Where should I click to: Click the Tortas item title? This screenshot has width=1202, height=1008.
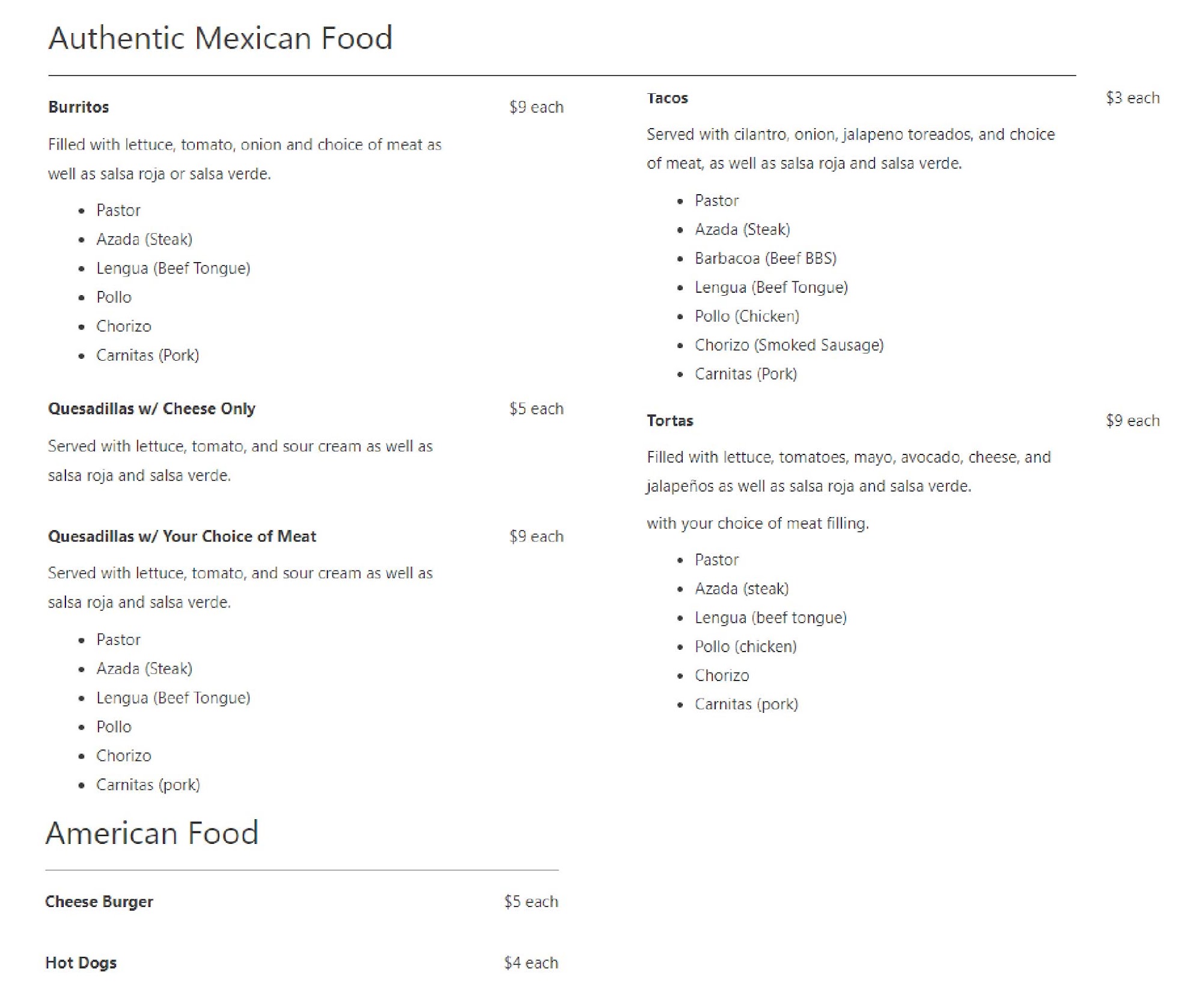click(670, 421)
